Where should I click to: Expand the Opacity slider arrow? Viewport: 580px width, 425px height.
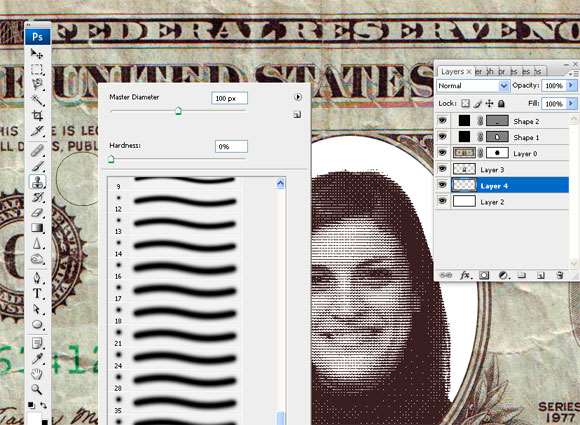coord(571,85)
